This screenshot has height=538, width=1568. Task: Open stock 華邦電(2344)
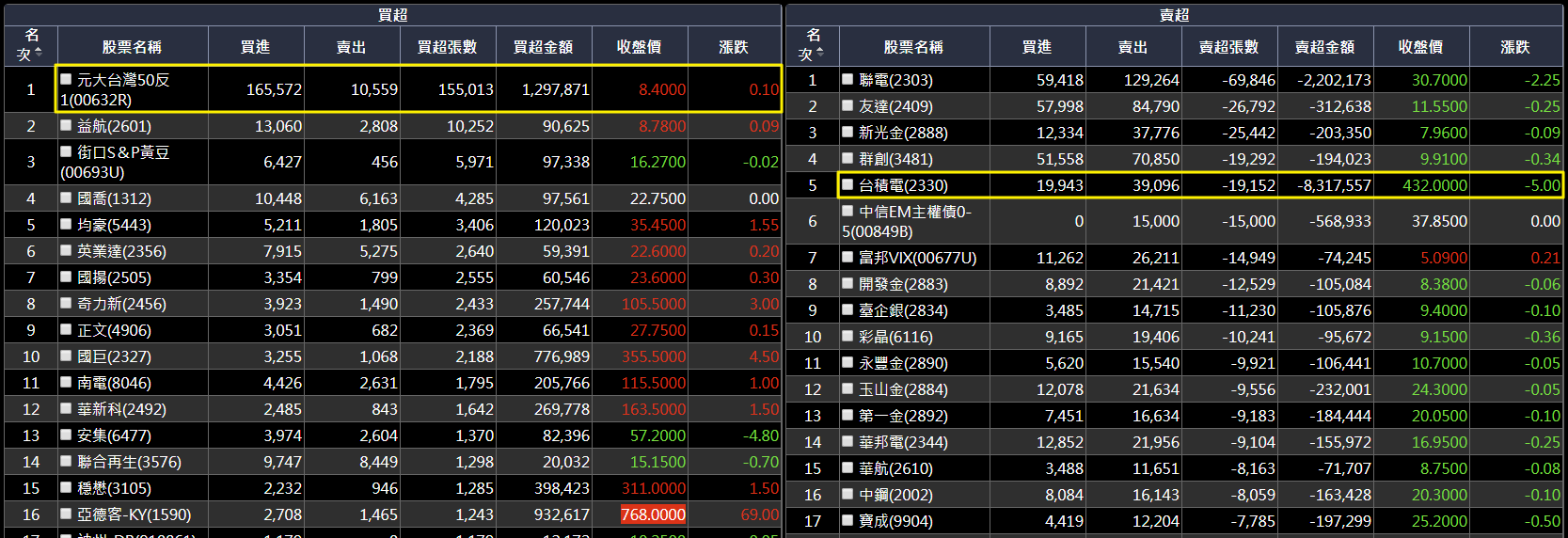[903, 442]
